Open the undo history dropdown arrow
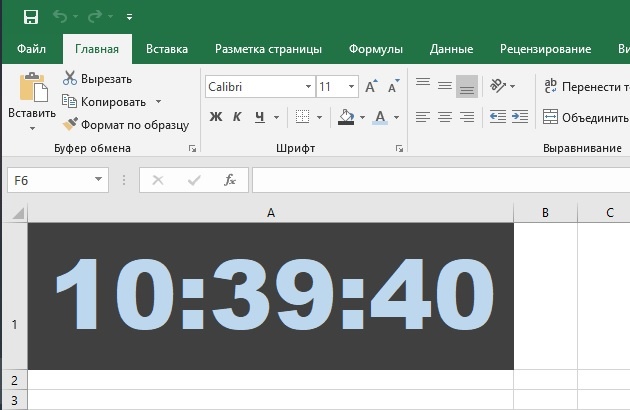Screen dimensions: 630x410 coord(76,16)
